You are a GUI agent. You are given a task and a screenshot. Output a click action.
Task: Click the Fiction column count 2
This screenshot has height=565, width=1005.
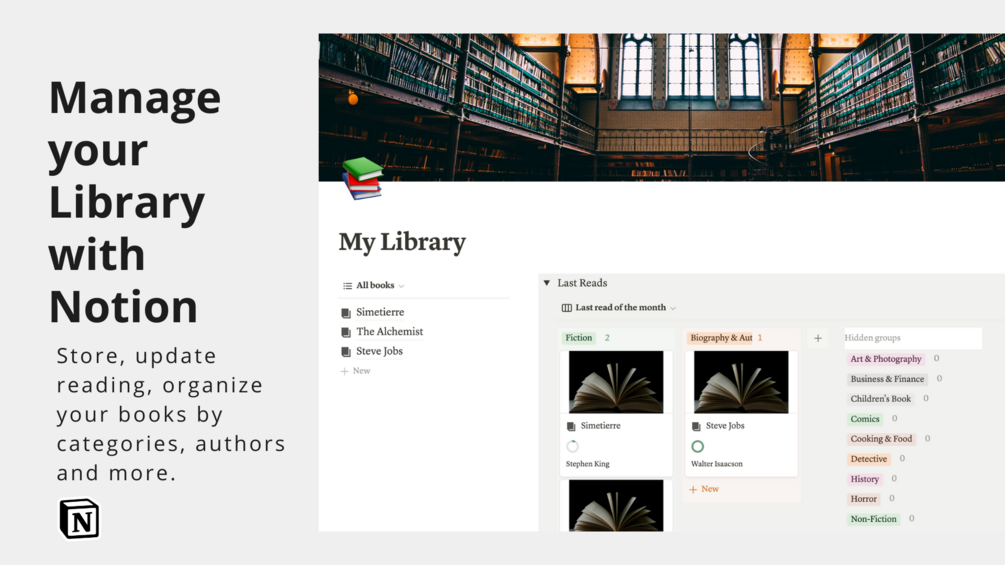(x=607, y=338)
